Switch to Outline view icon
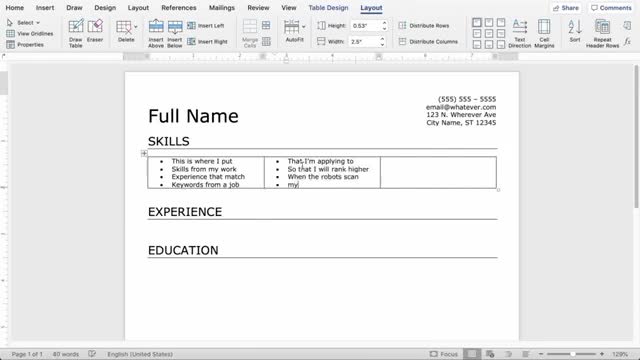640x360 pixels. click(508, 354)
